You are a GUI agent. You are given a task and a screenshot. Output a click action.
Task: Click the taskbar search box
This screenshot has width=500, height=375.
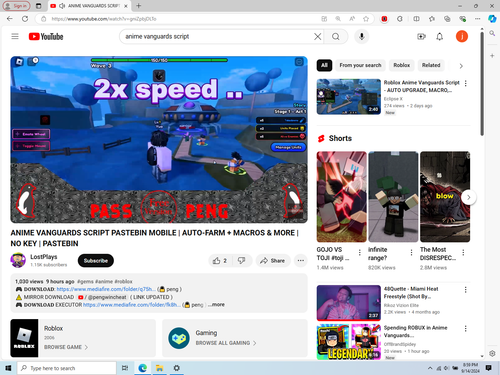67,368
